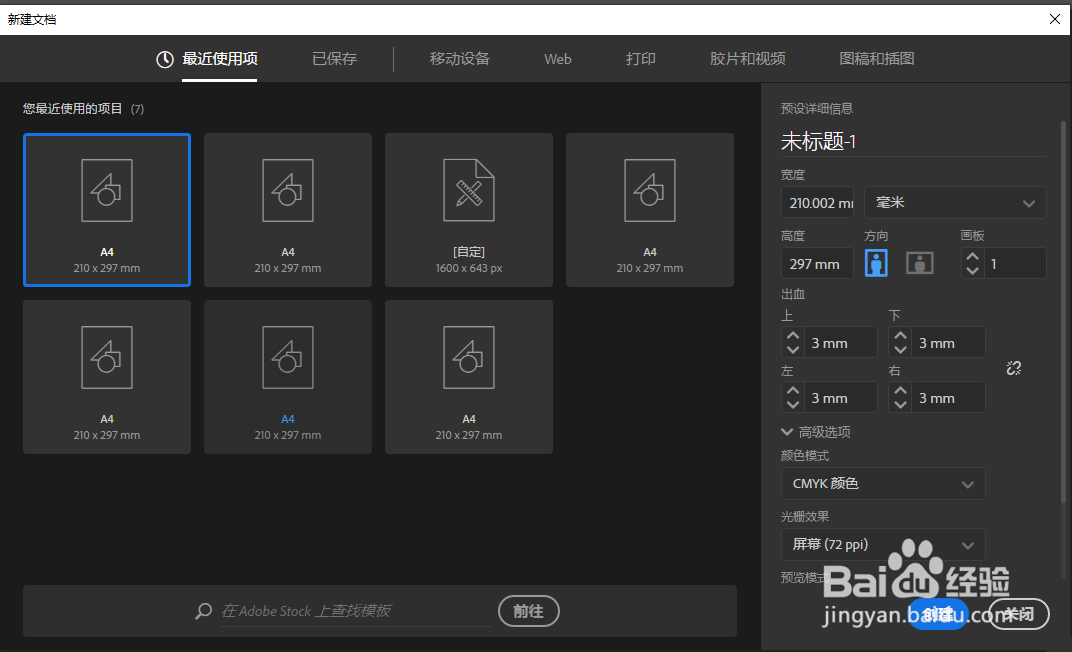Click the clock icon beside 最近使用项
1072x652 pixels.
click(164, 58)
